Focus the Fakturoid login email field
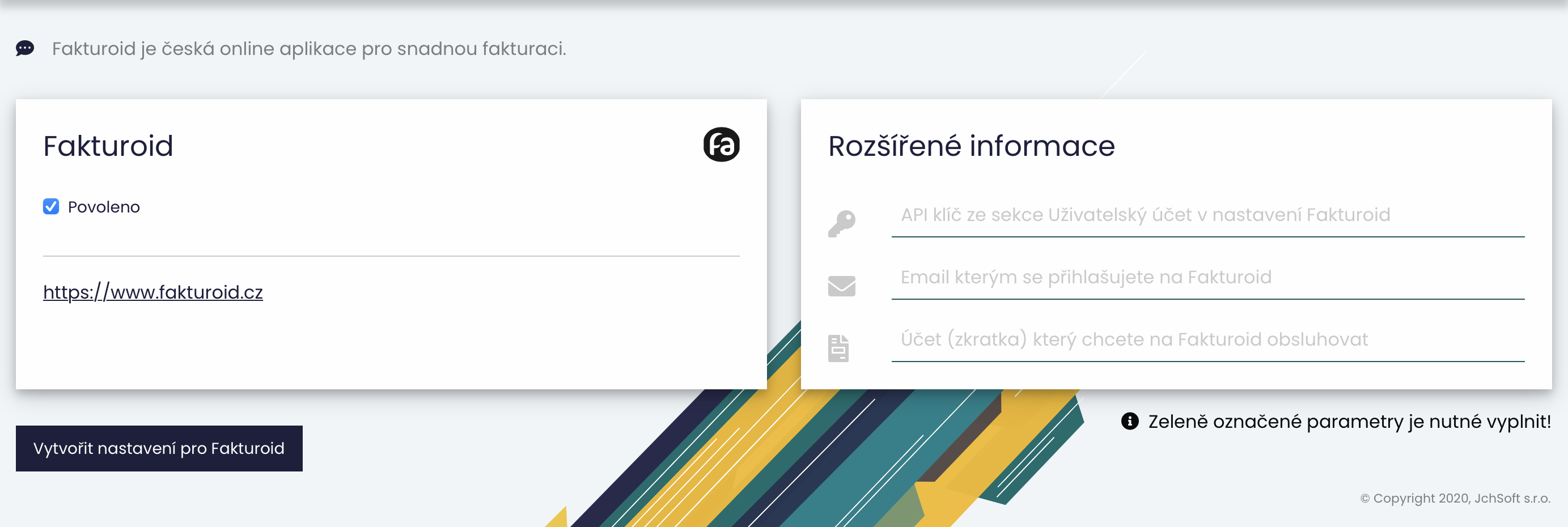The image size is (1568, 527). (1207, 278)
